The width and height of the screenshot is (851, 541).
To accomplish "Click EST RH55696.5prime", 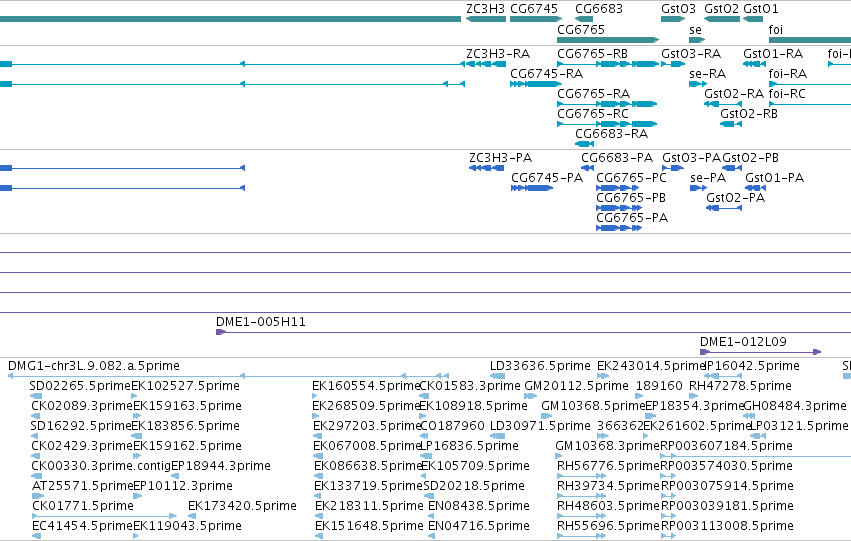I will [x=581, y=536].
